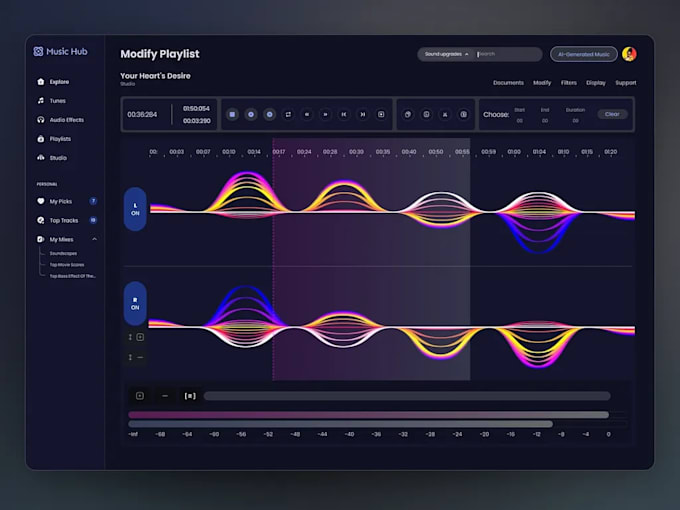This screenshot has width=680, height=510.
Task: Select Soundscapes under My Mixes
Action: [x=63, y=253]
